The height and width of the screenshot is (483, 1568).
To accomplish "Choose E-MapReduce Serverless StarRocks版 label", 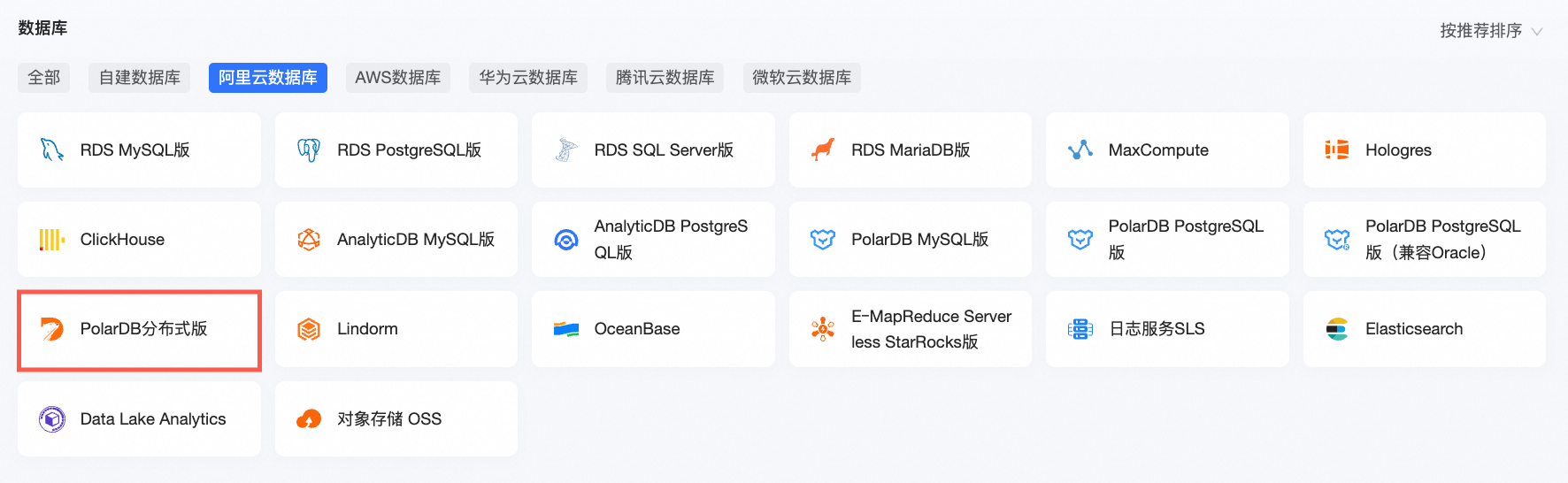I will pos(931,329).
